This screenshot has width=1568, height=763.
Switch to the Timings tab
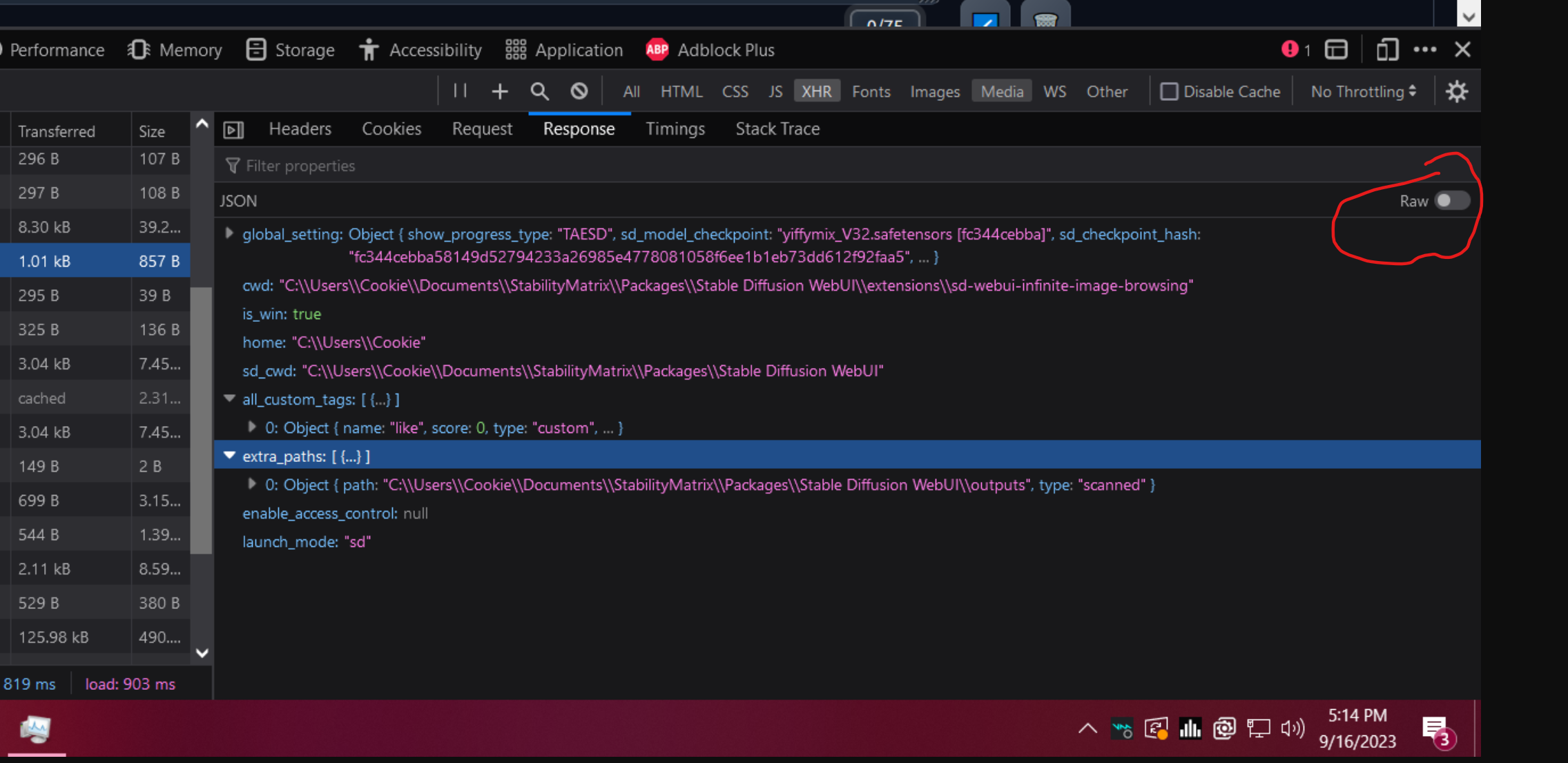pyautogui.click(x=675, y=128)
